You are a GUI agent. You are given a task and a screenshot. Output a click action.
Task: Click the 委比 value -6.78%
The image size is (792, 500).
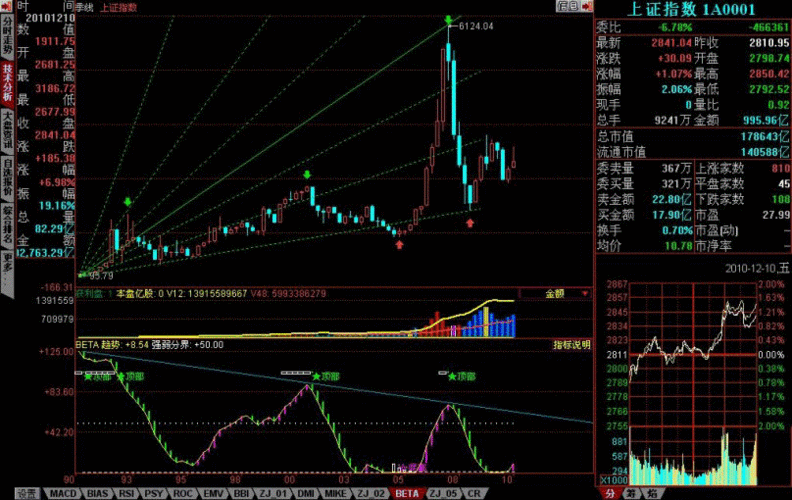click(x=675, y=27)
